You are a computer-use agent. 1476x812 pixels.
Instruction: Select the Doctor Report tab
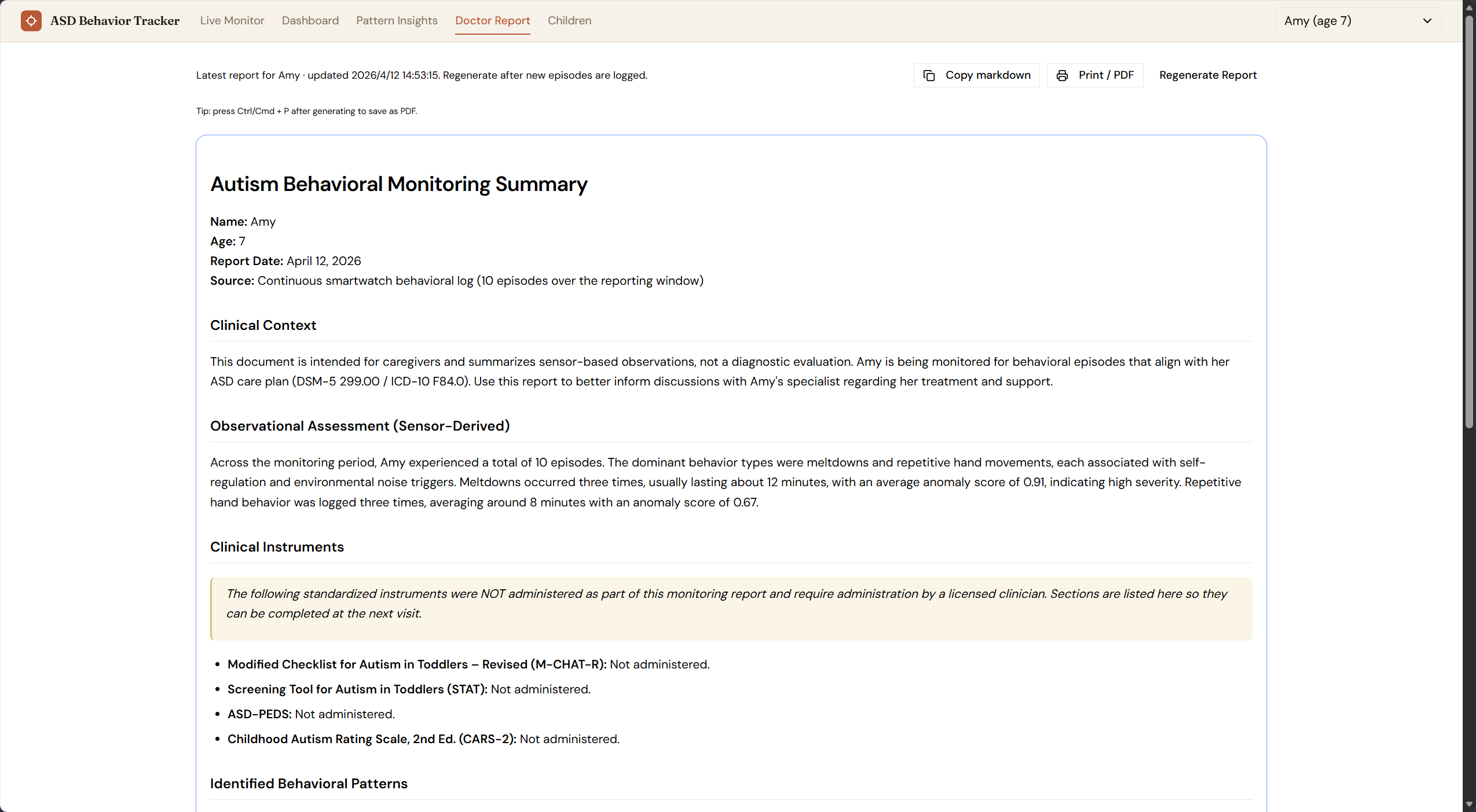click(492, 21)
